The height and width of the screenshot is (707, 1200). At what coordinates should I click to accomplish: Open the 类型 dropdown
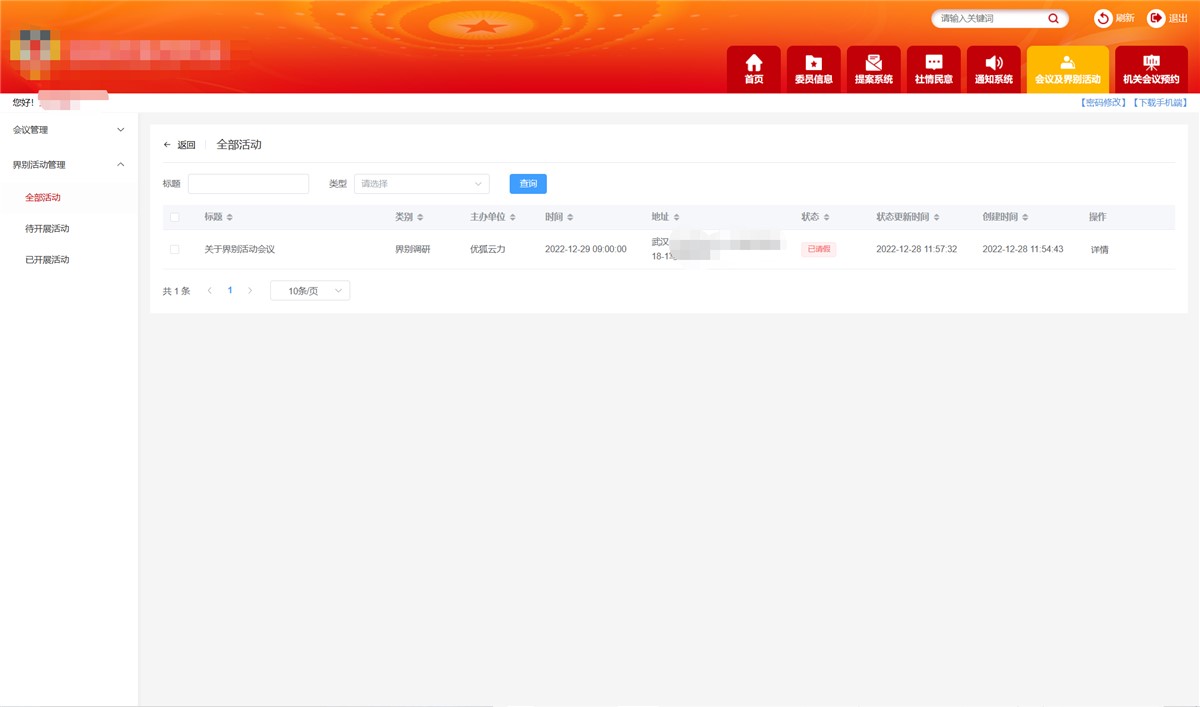(421, 183)
